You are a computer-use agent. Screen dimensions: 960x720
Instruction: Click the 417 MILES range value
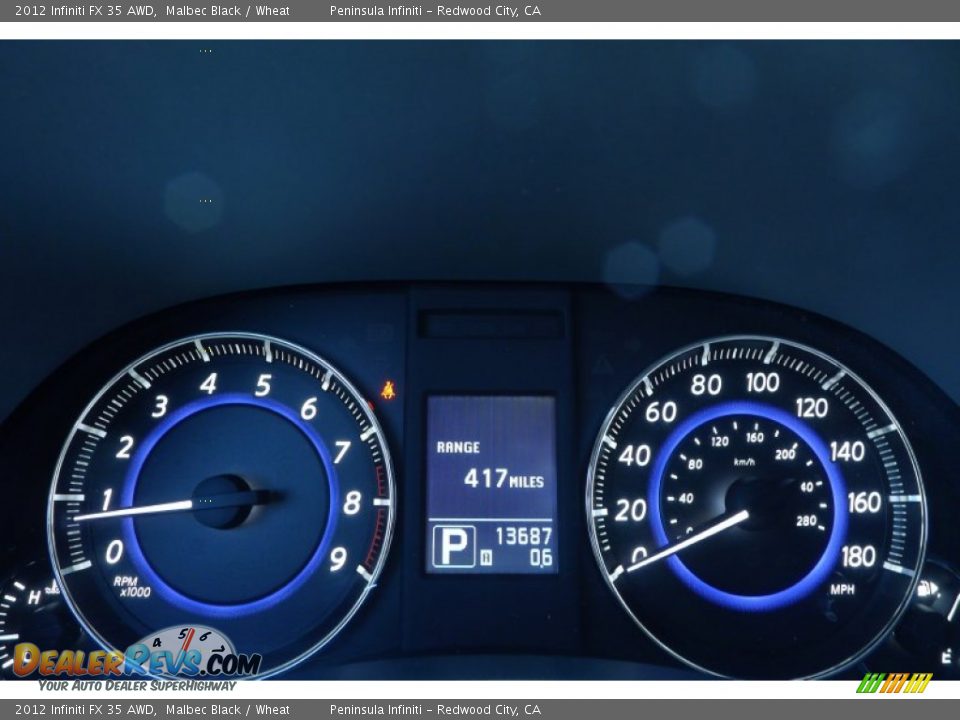coord(503,479)
